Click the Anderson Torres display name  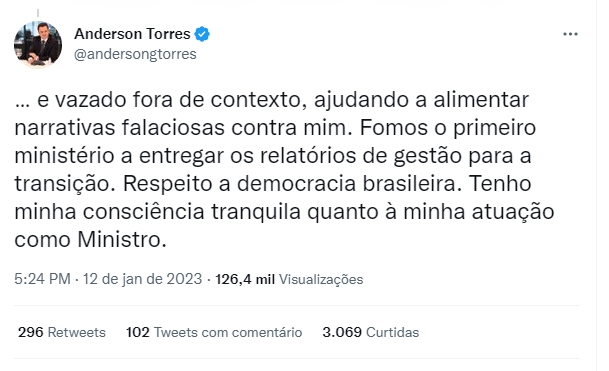(132, 34)
